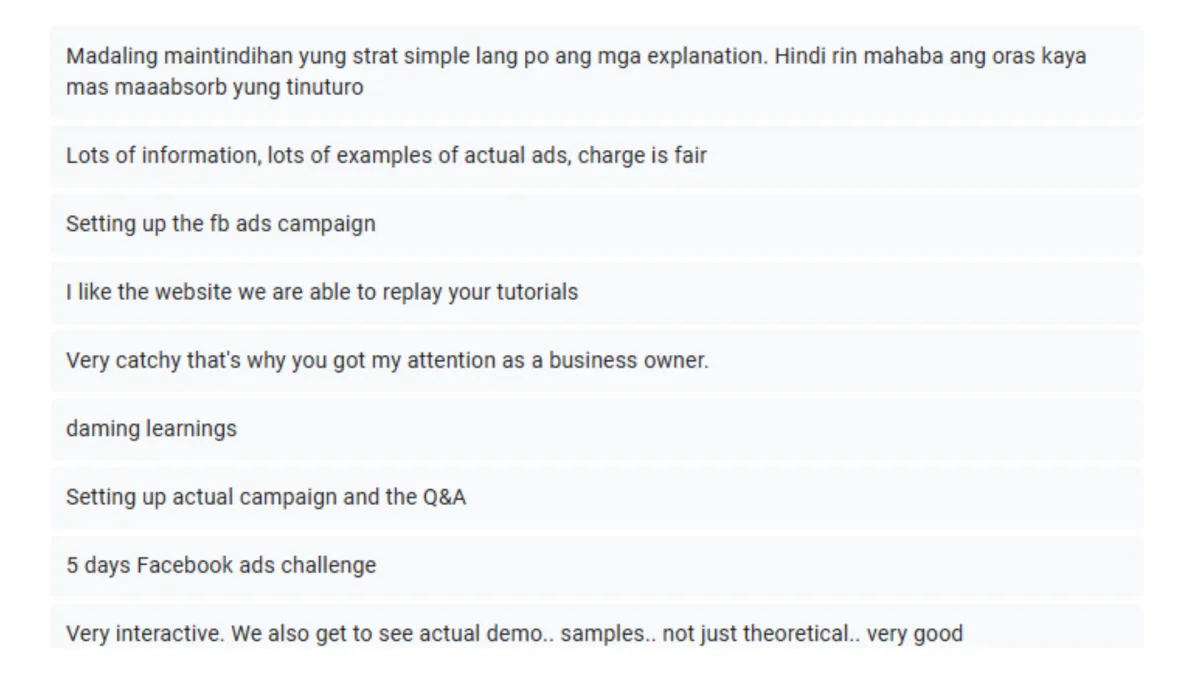
Task: Click the word "Q&A" in the responses
Action: (444, 497)
